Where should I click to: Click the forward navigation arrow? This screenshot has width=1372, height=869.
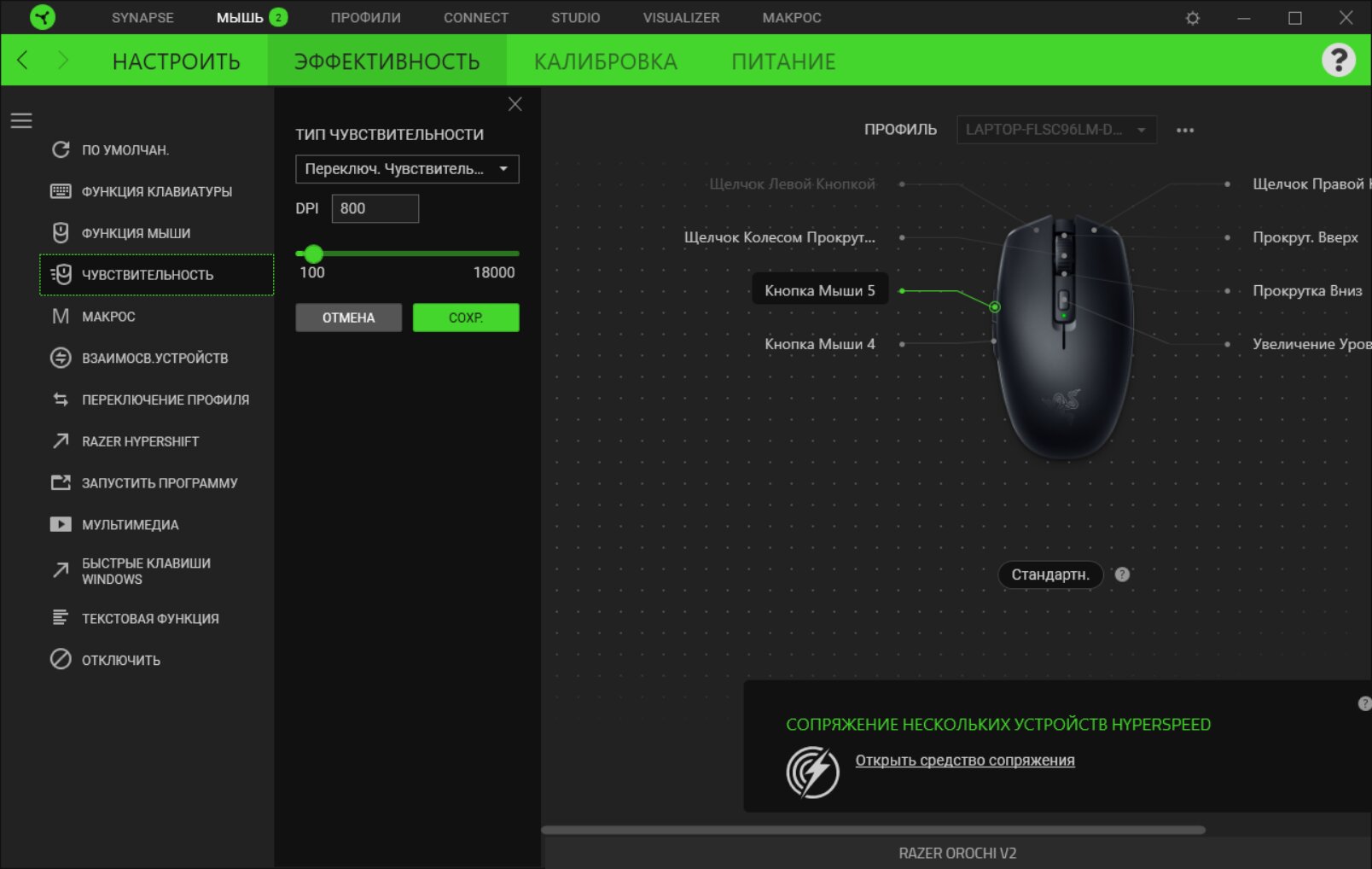pos(63,60)
